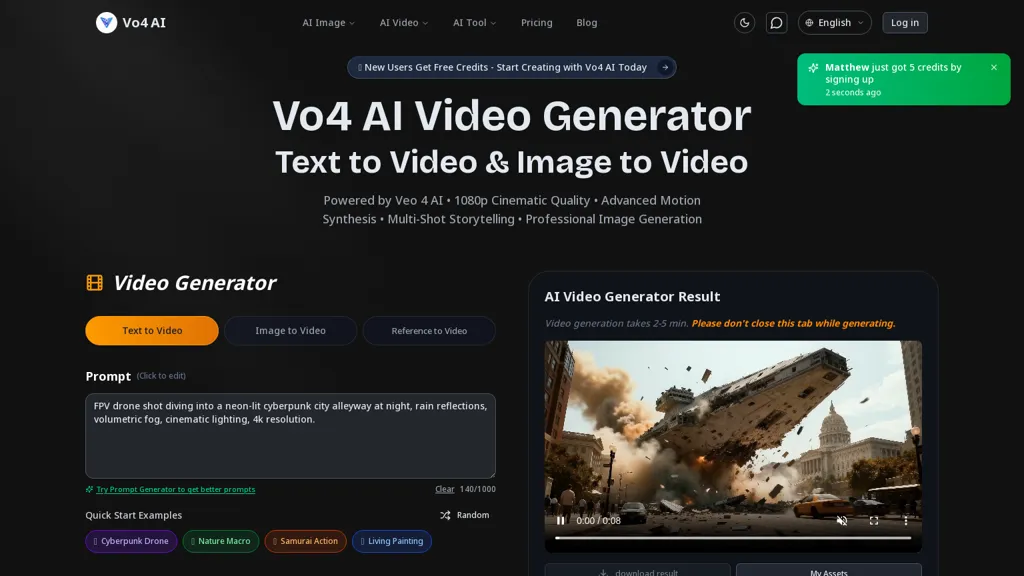Pick the Samurai Action example

pos(305,541)
